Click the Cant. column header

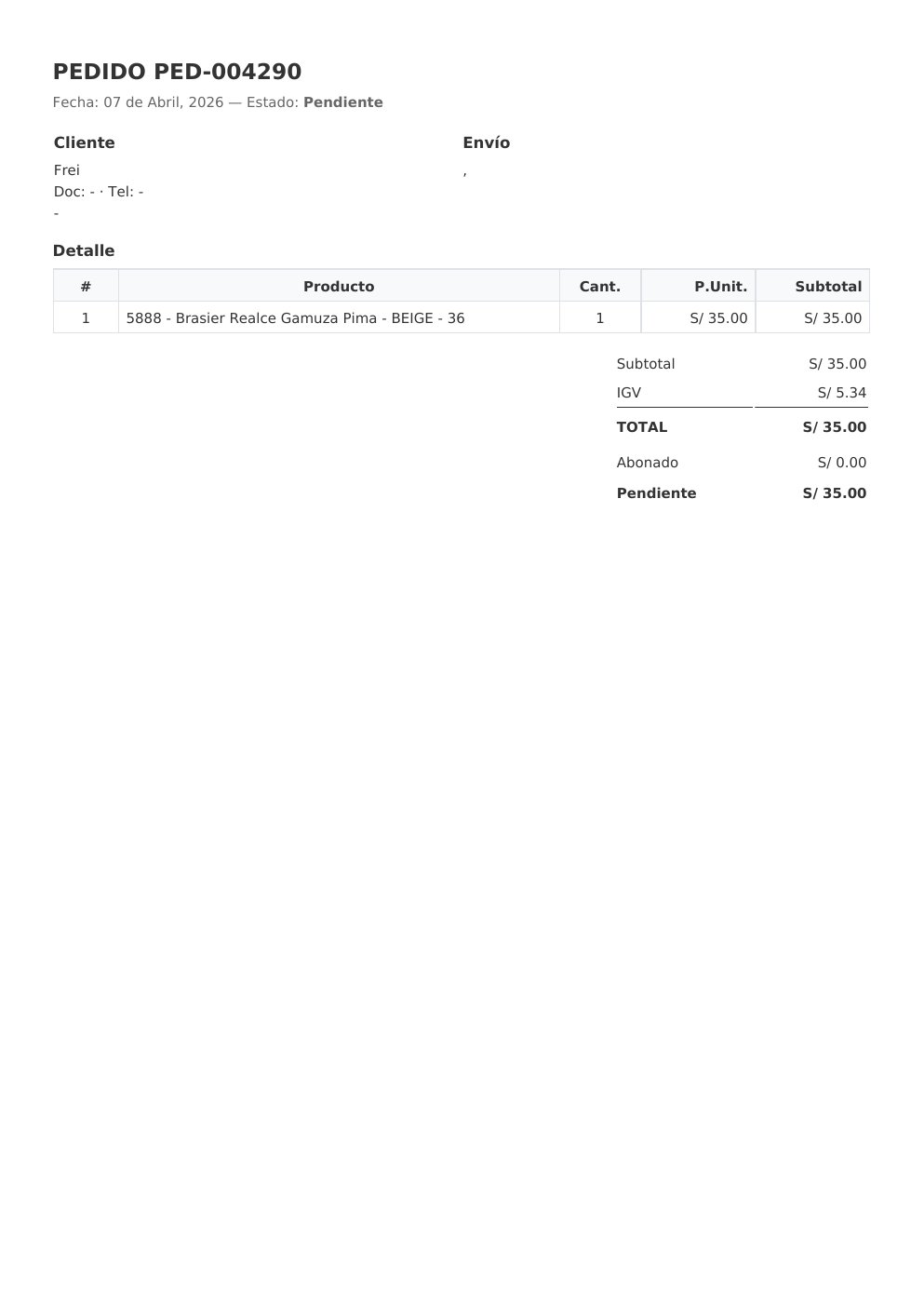[x=599, y=287]
